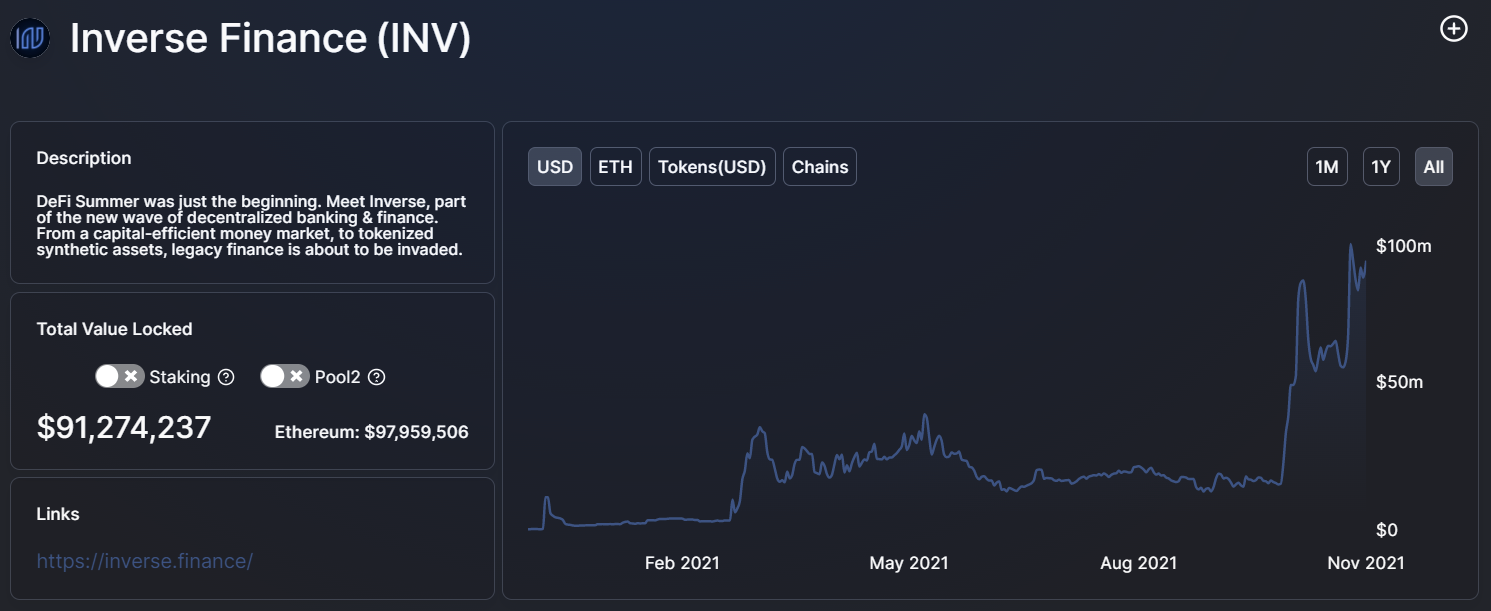Click the Staking toggle label
Image resolution: width=1491 pixels, height=611 pixels.
point(180,377)
